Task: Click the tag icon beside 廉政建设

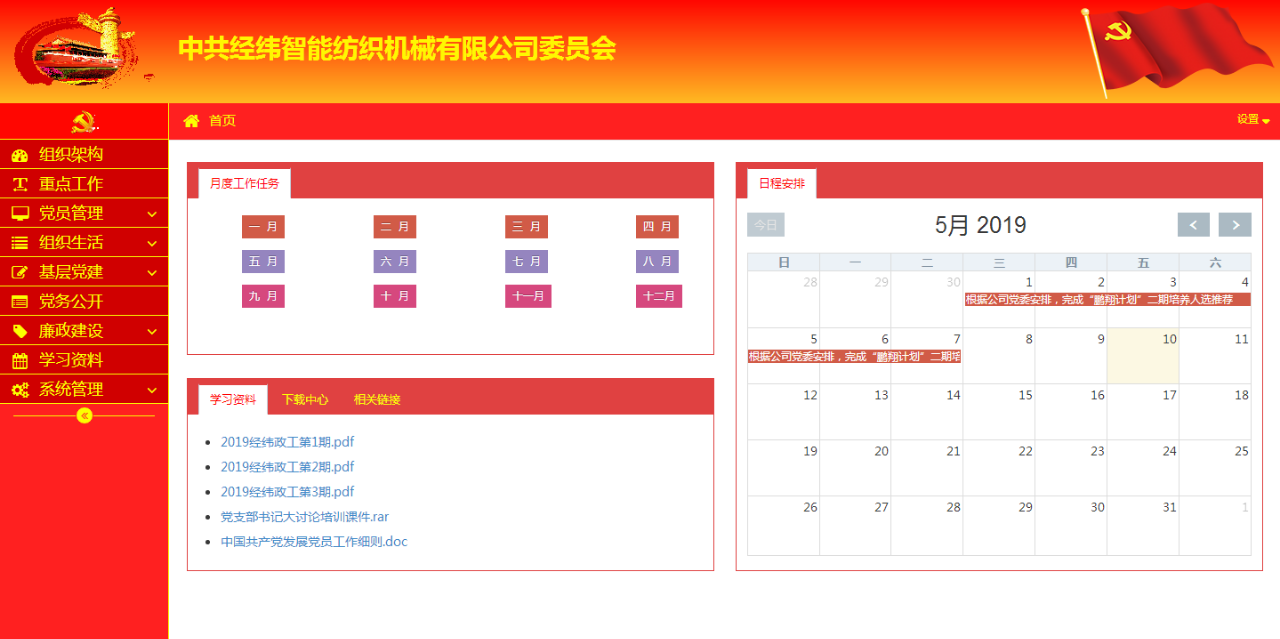Action: (x=19, y=331)
